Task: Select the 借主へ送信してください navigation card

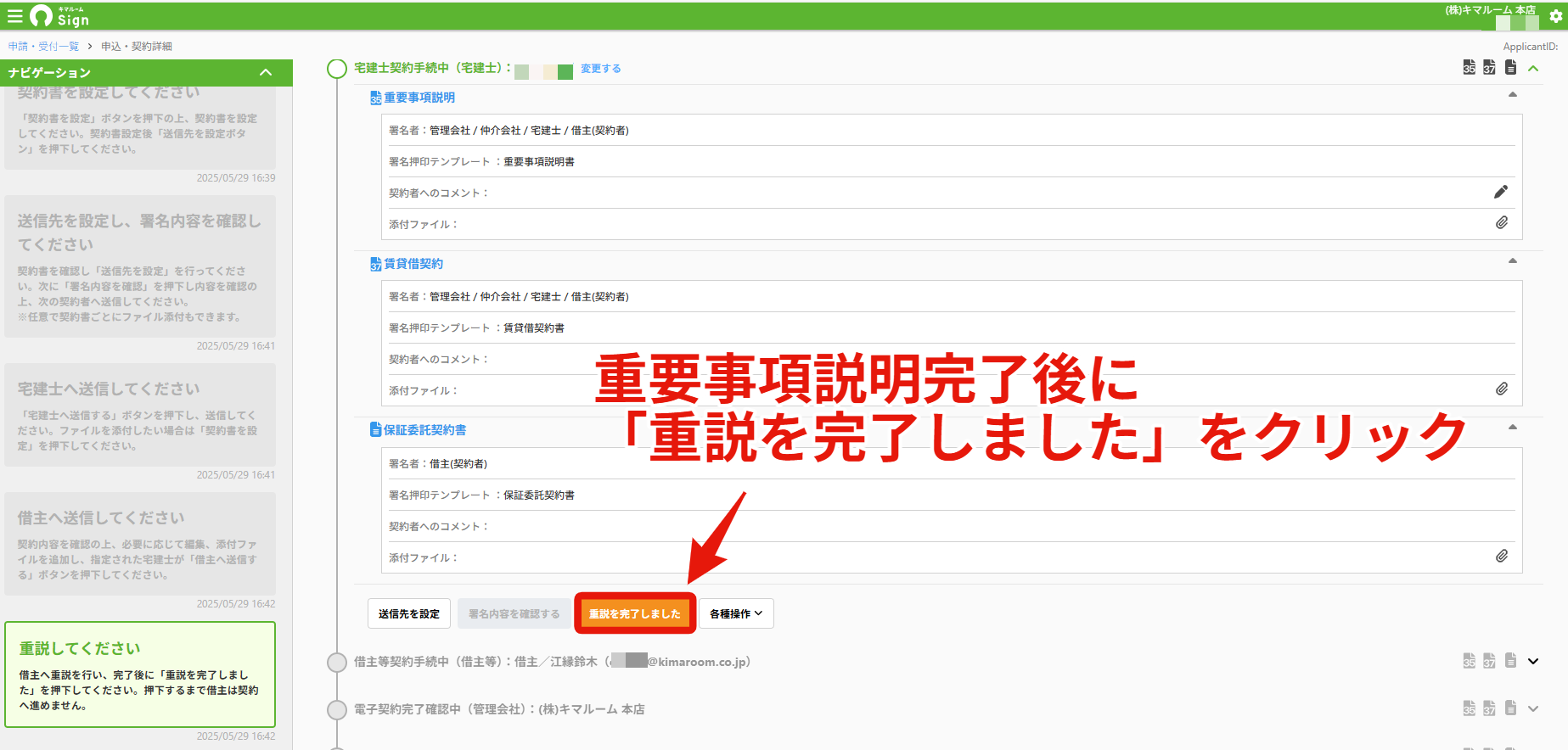Action: 140,544
